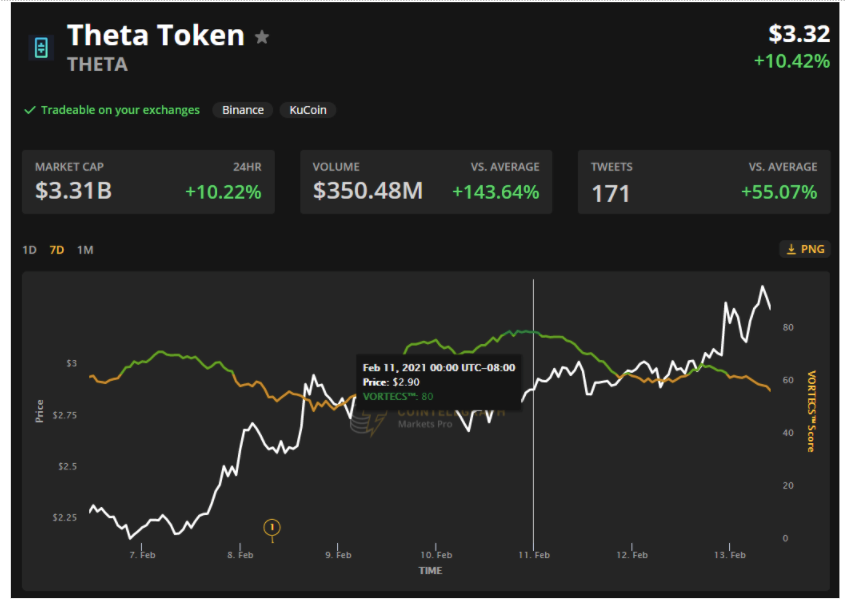Select the 7D timeframe tab

(57, 250)
